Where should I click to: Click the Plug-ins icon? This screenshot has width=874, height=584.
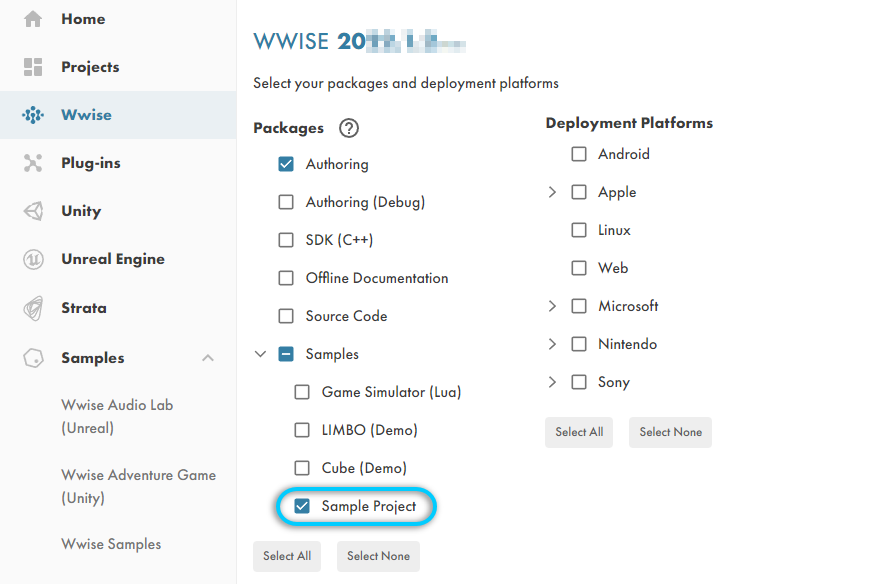point(33,163)
